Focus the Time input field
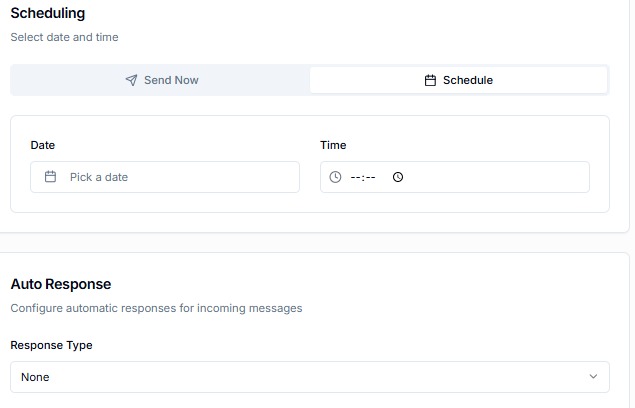The image size is (635, 408). (x=480, y=177)
